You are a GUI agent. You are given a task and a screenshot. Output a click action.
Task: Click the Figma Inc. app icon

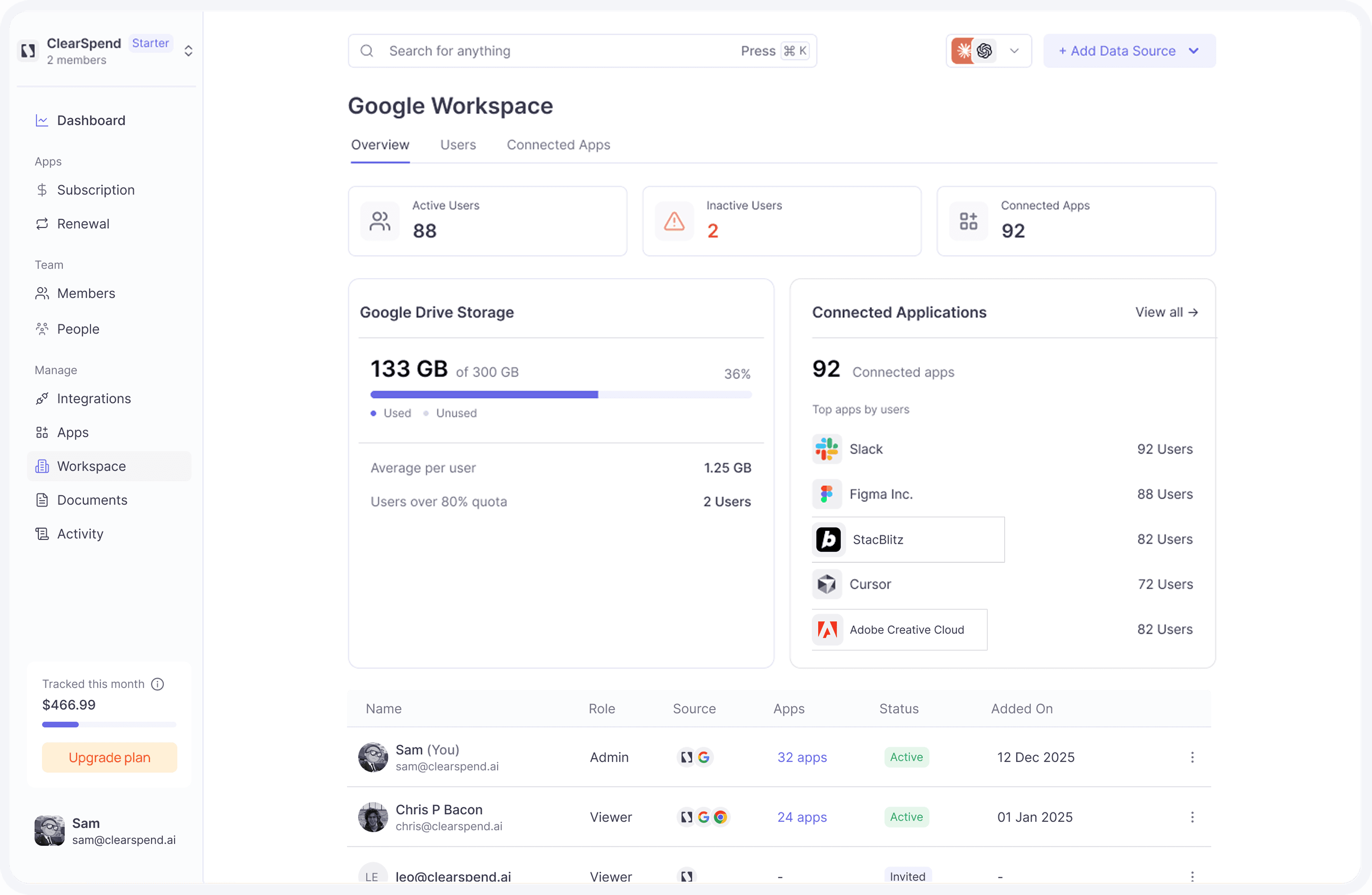tap(827, 494)
